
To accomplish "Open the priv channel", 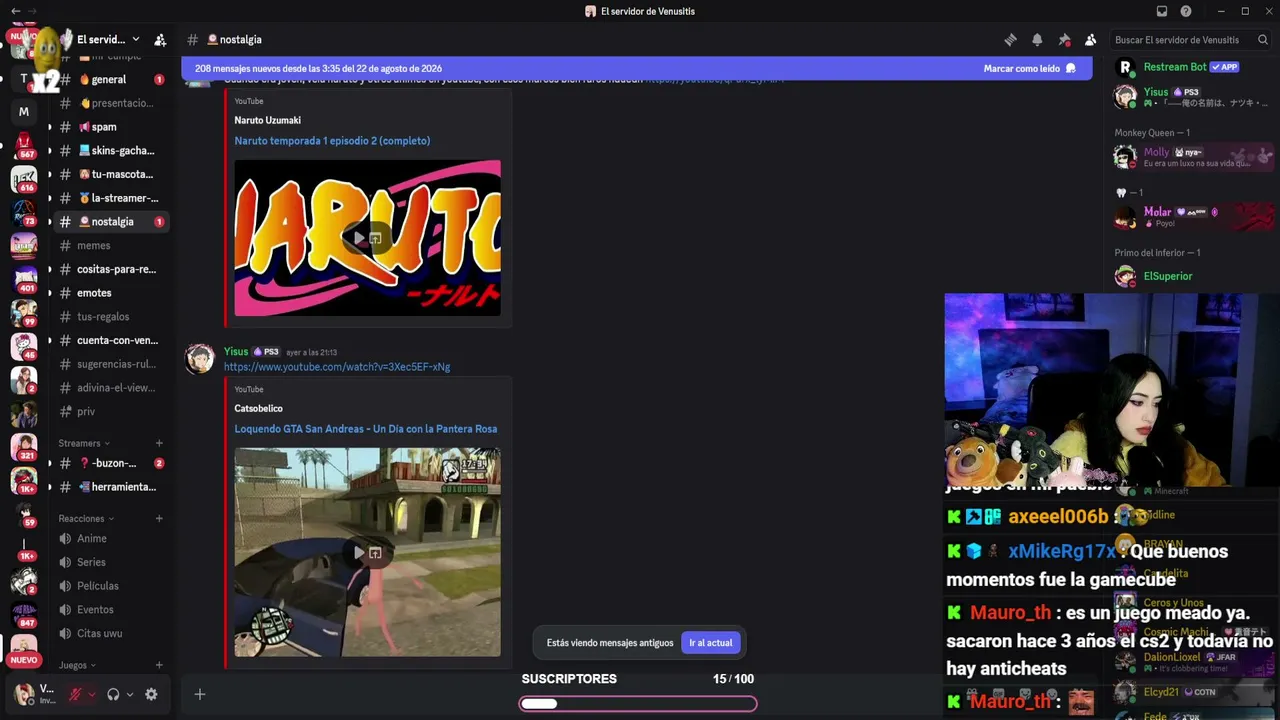I will click(108, 412).
